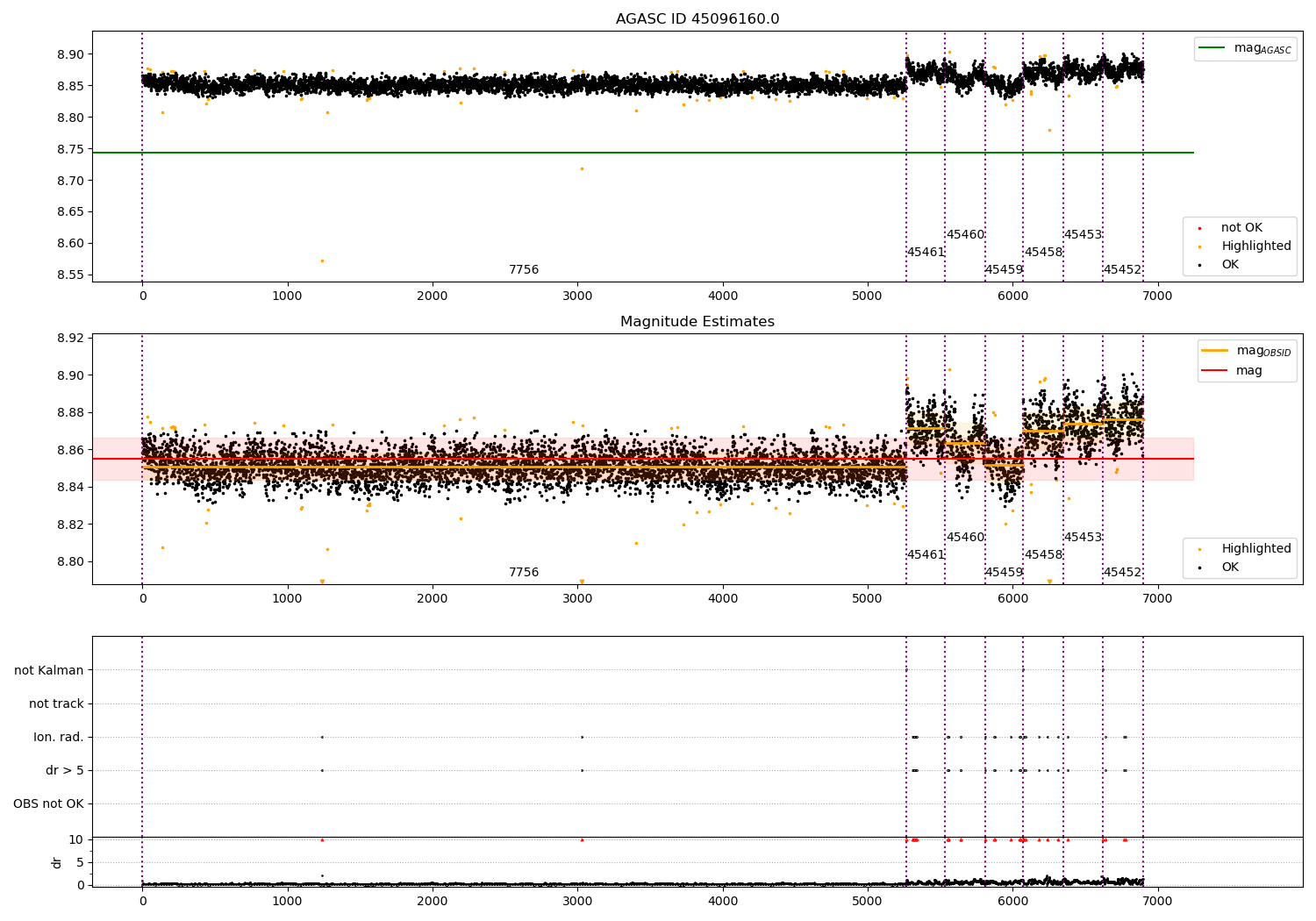
Task: Click the "dr > 5" axis label
Action: [x=65, y=770]
